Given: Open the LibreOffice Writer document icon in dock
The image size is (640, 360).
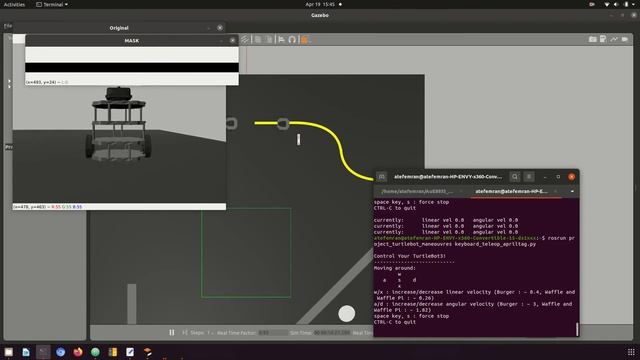Looking at the screenshot, I should (x=26, y=352).
